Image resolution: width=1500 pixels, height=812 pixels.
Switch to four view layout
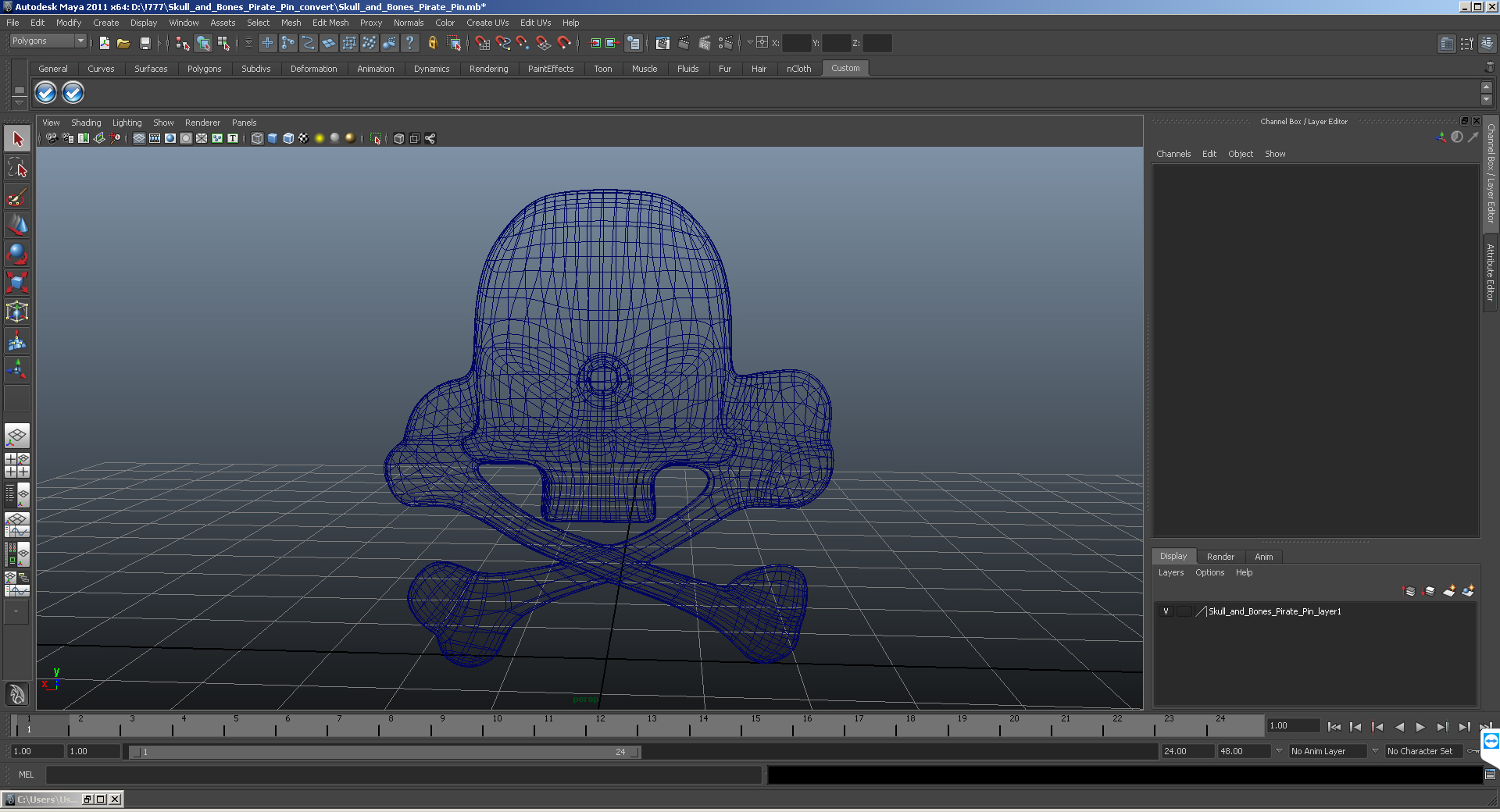tap(17, 465)
